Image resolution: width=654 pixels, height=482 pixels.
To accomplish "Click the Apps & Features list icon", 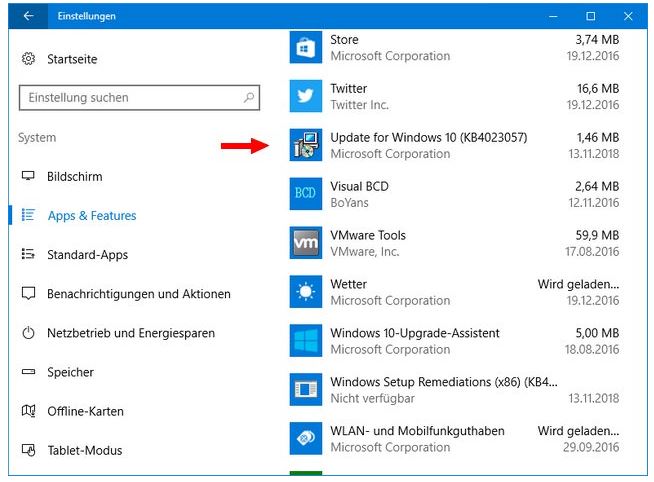I will (x=28, y=215).
